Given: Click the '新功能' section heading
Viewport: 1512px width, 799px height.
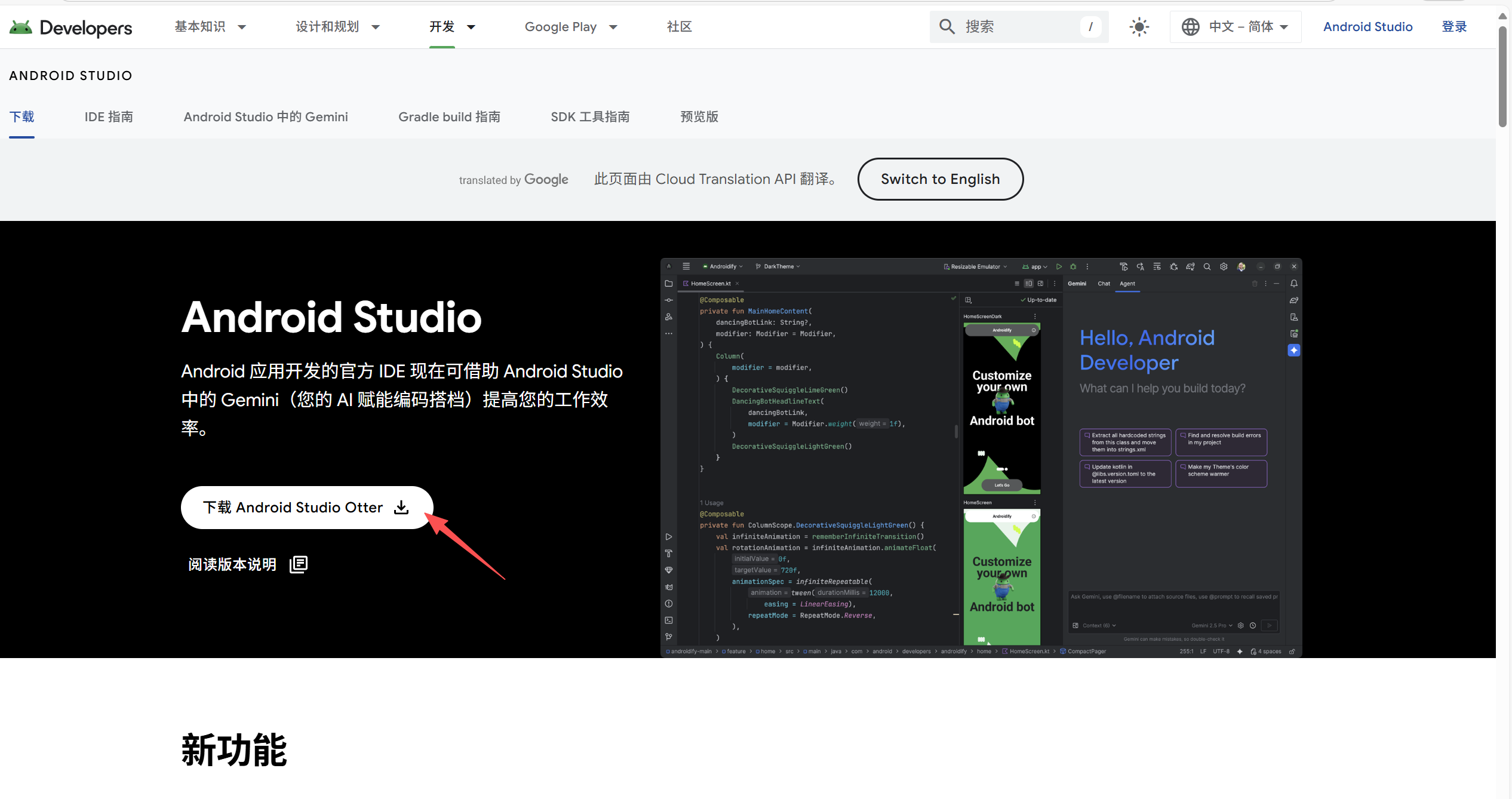Looking at the screenshot, I should [x=234, y=750].
